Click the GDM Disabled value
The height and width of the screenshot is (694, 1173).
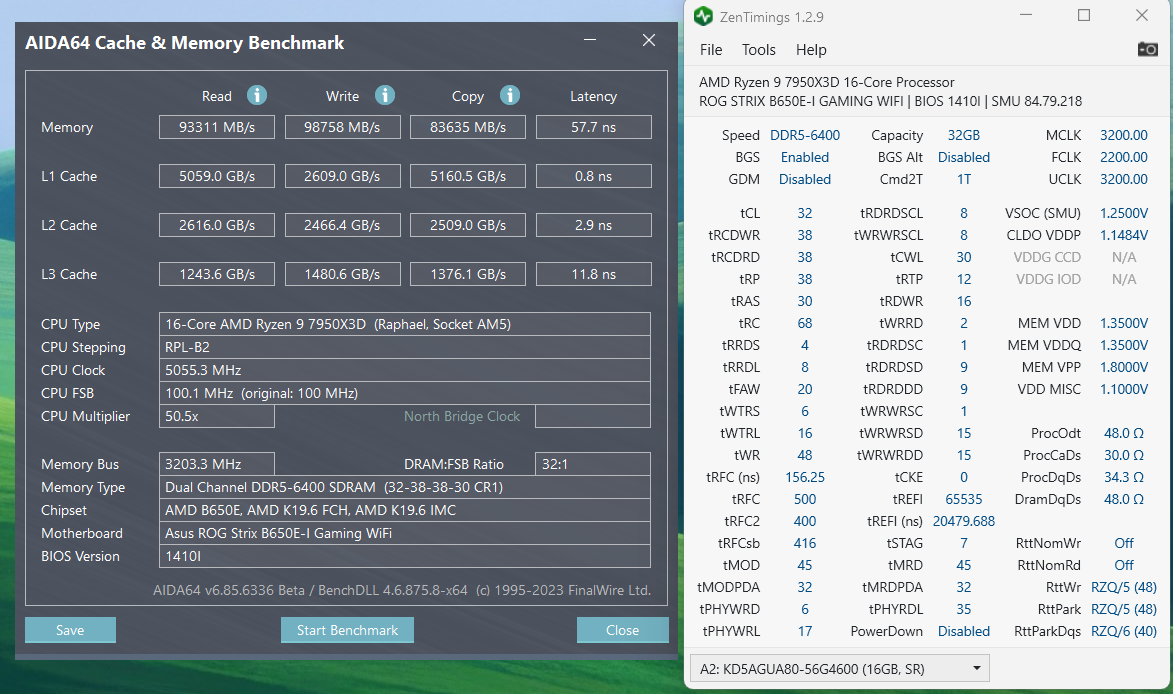coord(805,179)
